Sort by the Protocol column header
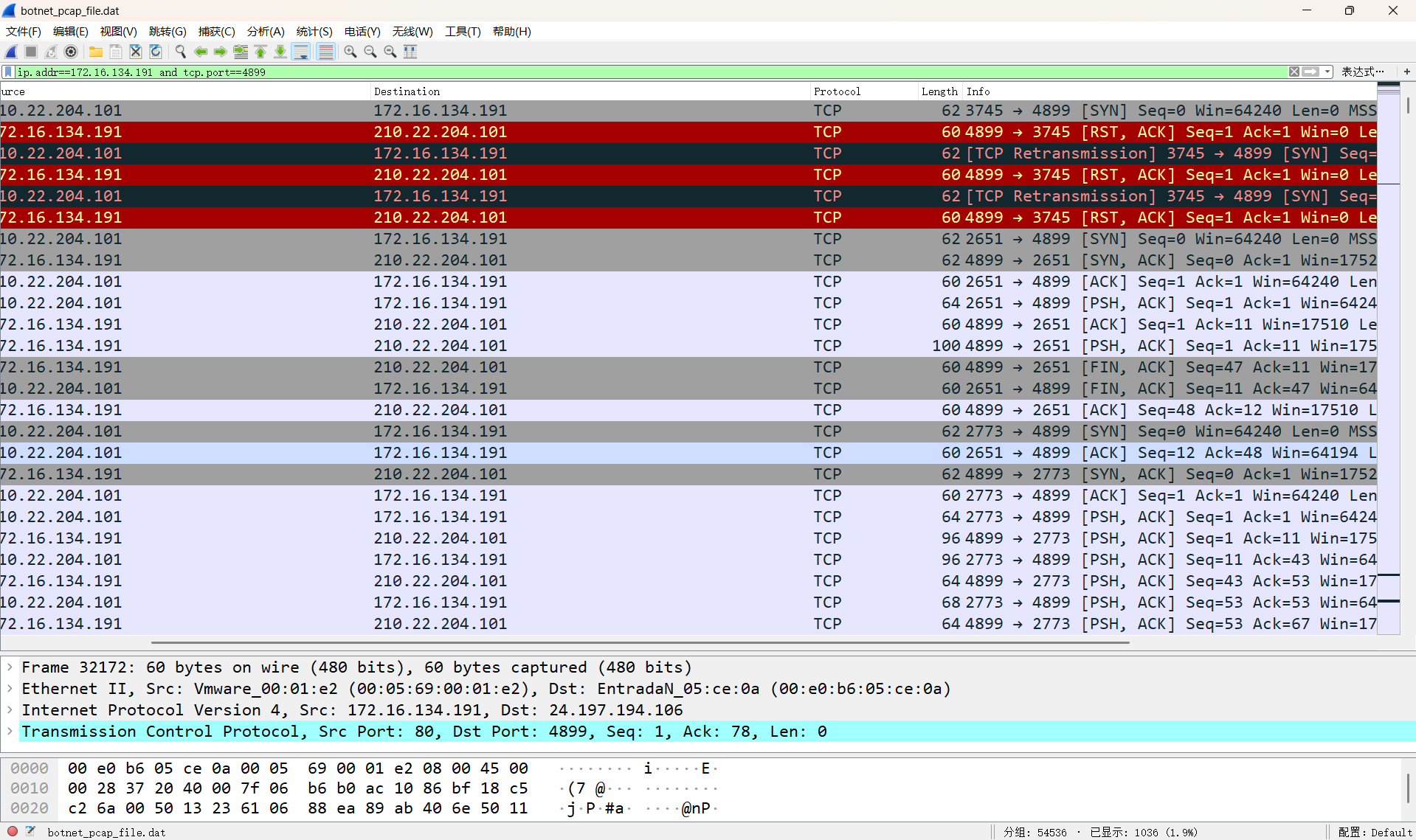Image resolution: width=1416 pixels, height=840 pixels. coord(864,91)
